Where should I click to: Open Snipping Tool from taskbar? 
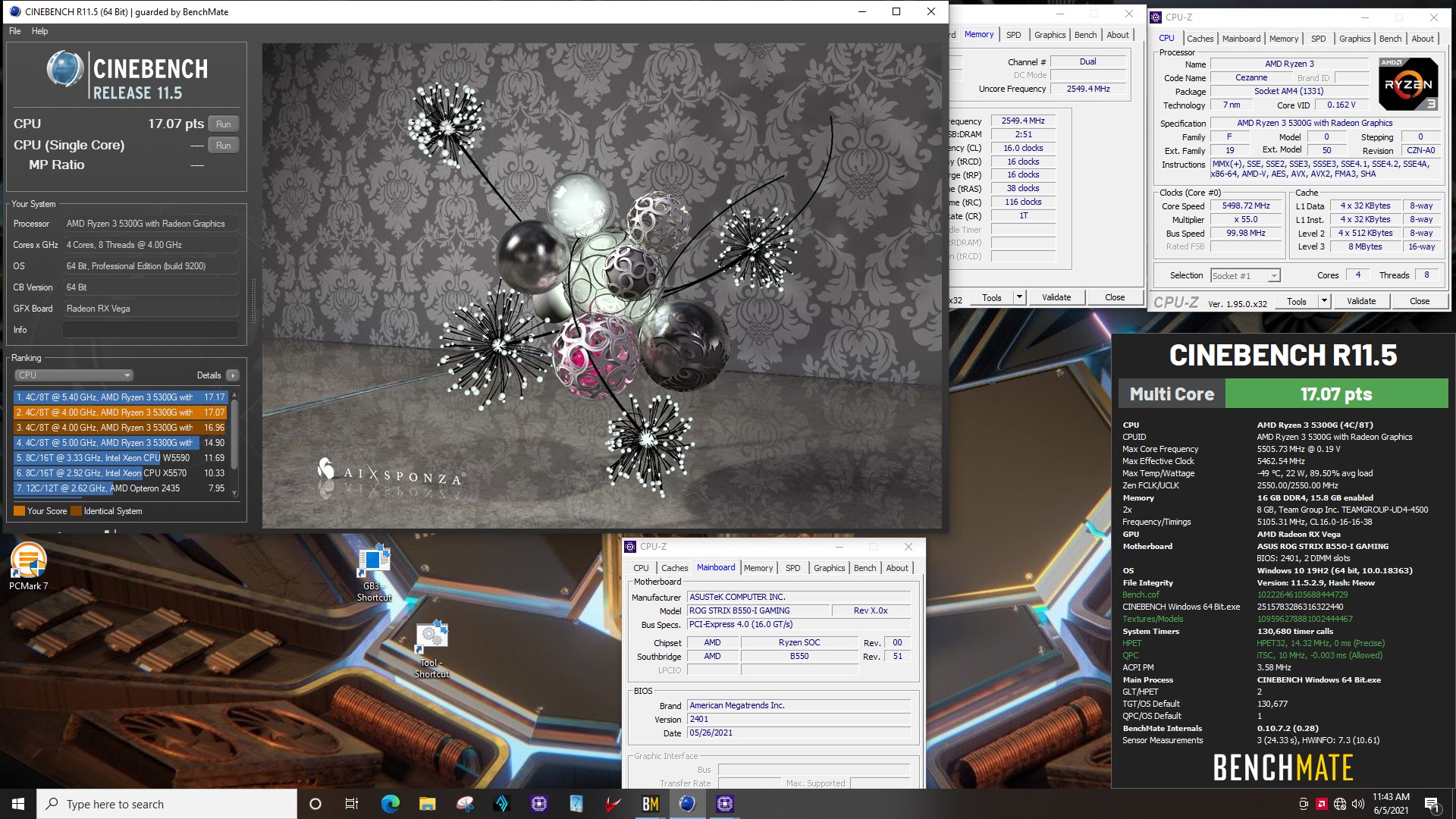pos(464,804)
